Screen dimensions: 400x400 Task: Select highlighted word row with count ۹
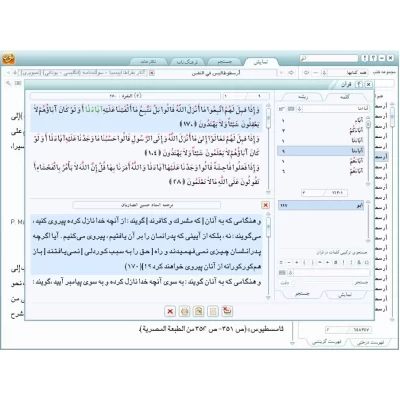321,151
